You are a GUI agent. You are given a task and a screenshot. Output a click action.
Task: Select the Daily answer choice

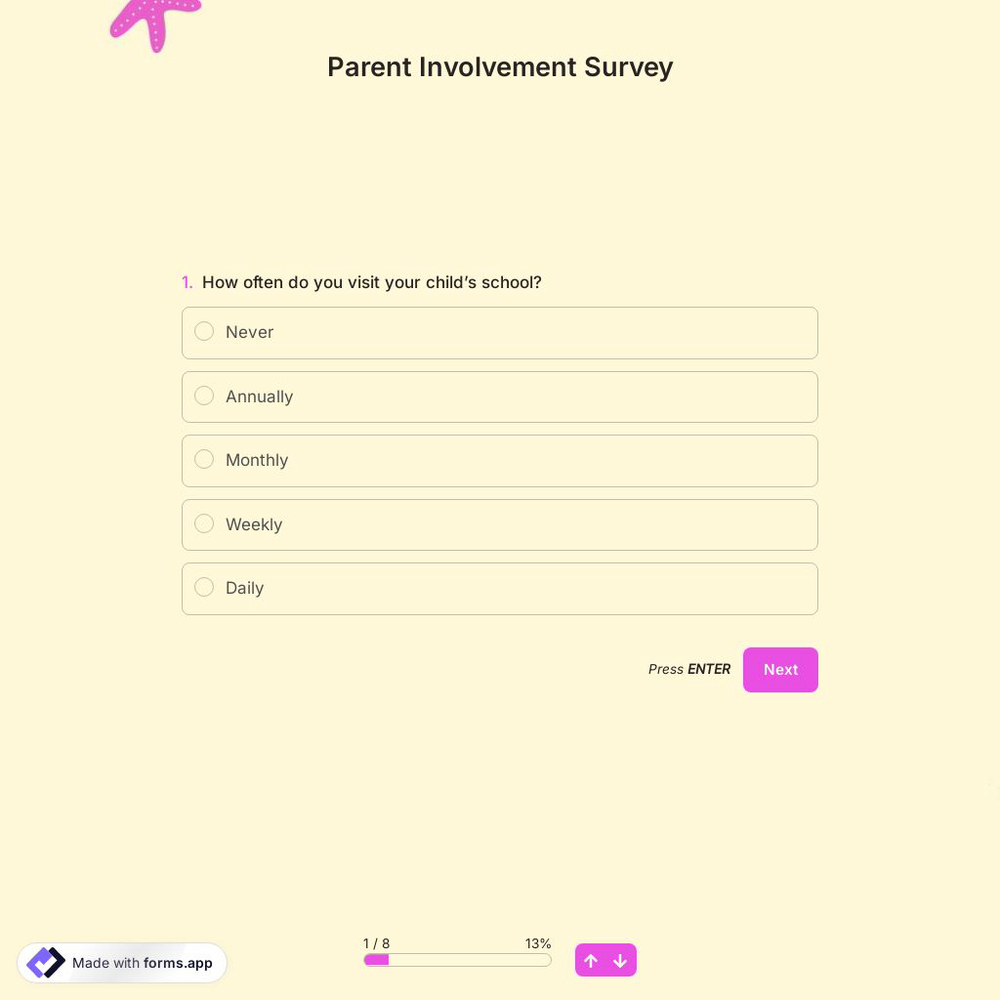pos(500,588)
